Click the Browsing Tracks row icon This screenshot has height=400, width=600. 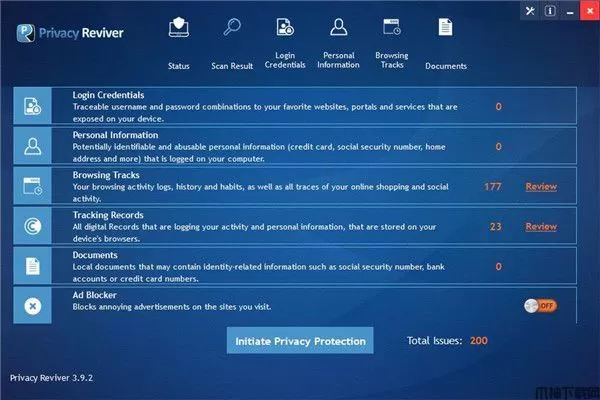point(33,186)
